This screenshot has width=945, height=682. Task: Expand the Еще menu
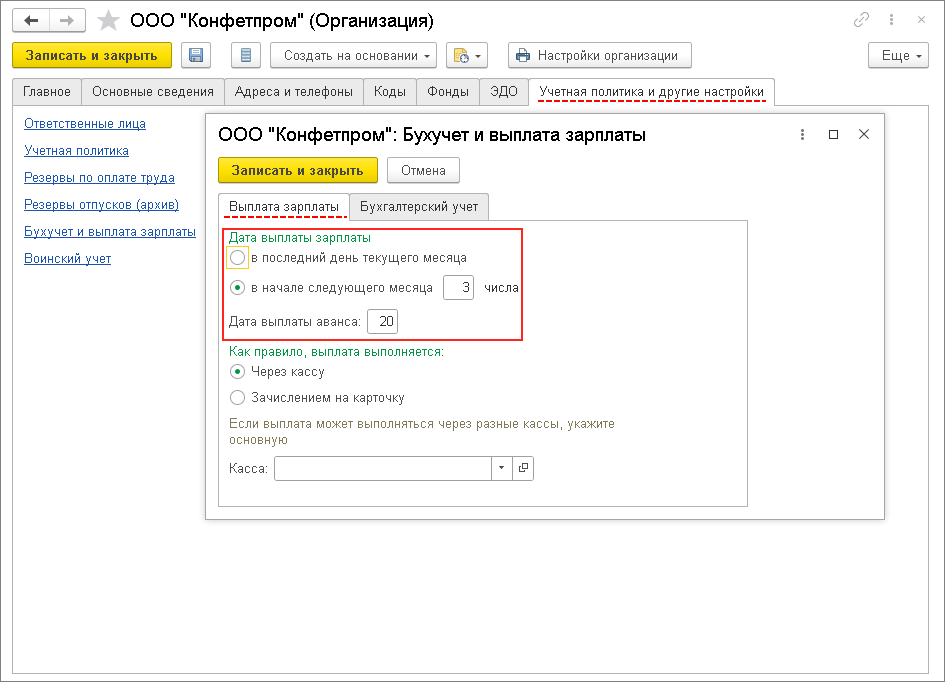(898, 55)
